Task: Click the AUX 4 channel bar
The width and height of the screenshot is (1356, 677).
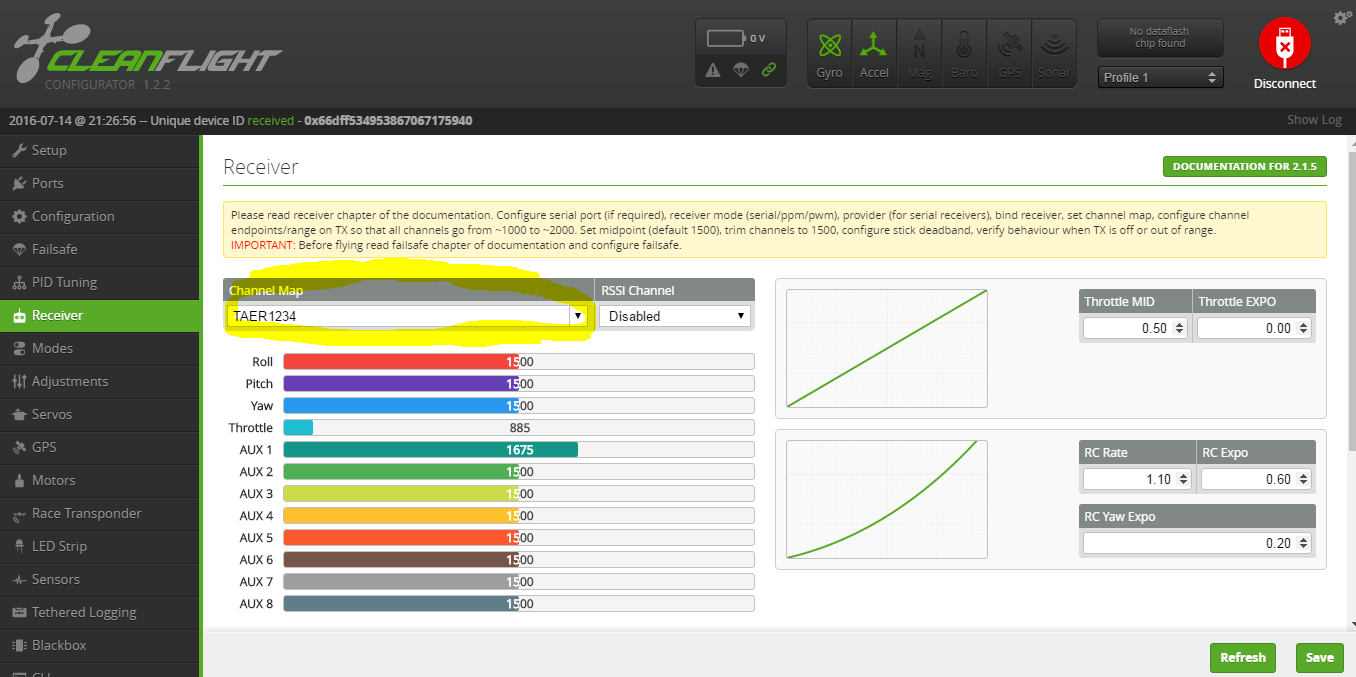Action: point(519,516)
